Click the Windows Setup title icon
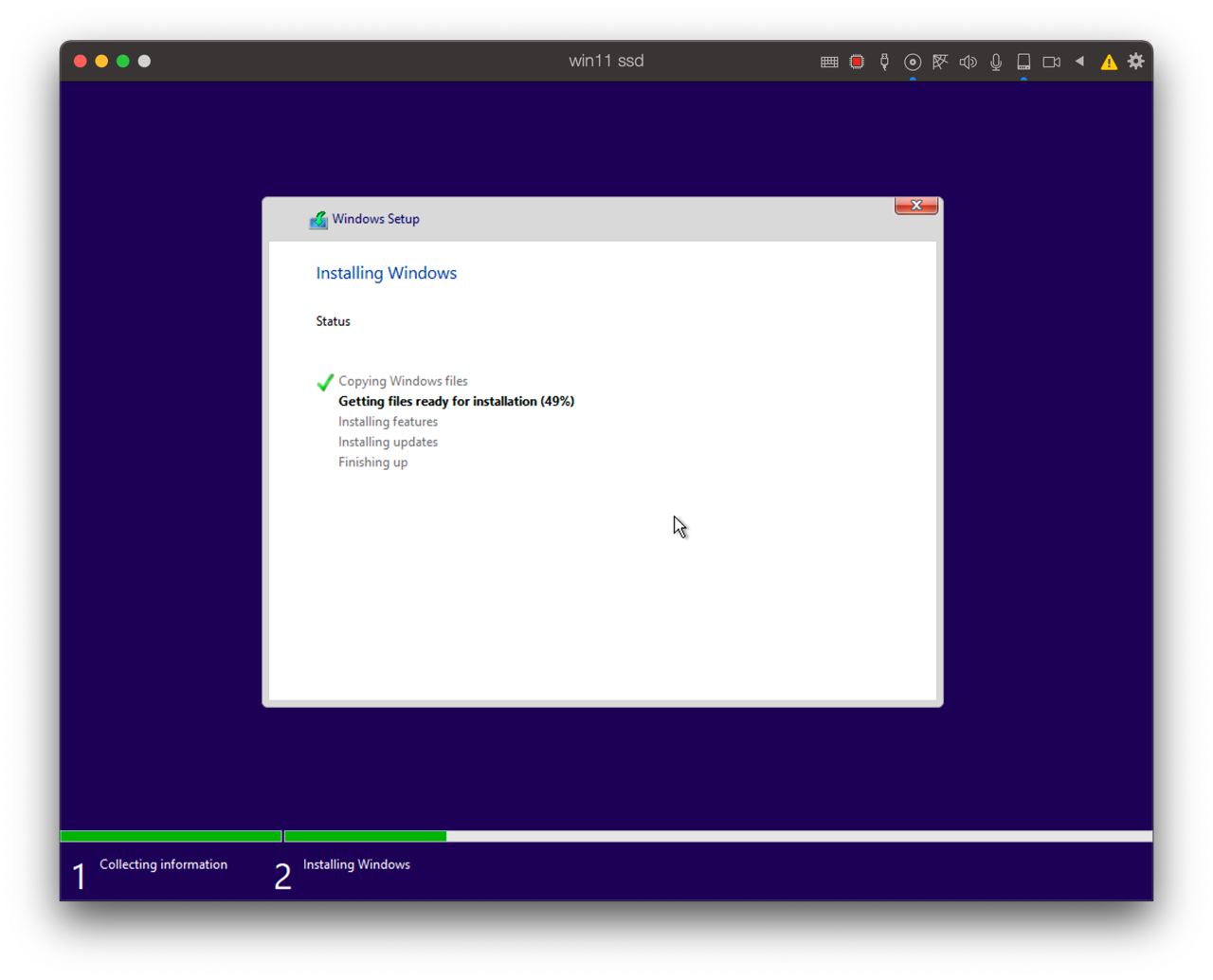Screen dimensions: 1213x980 318,220
